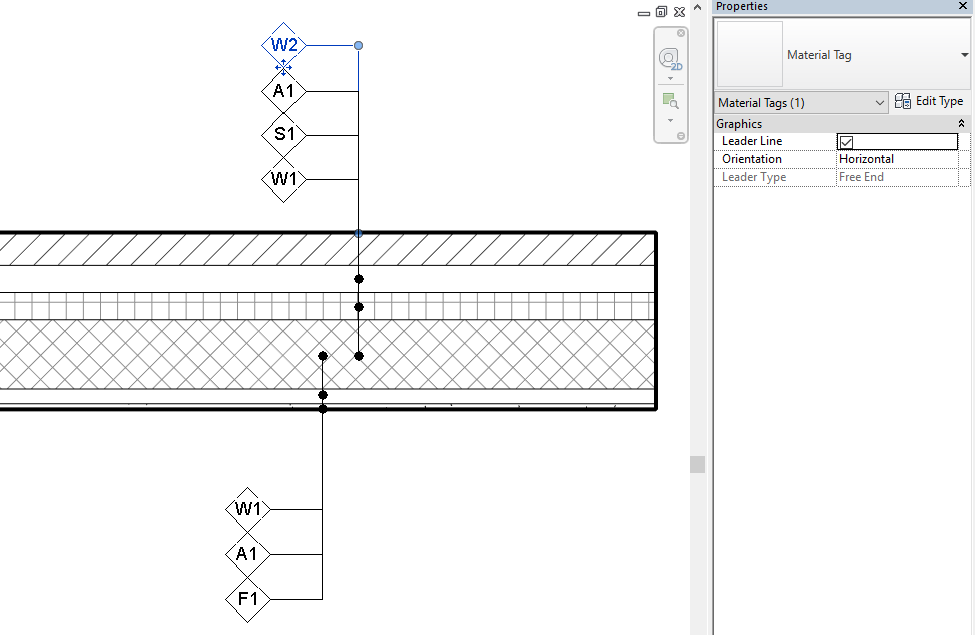Click the Material Tag preview thumbnail
The height and width of the screenshot is (635, 975).
(750, 54)
